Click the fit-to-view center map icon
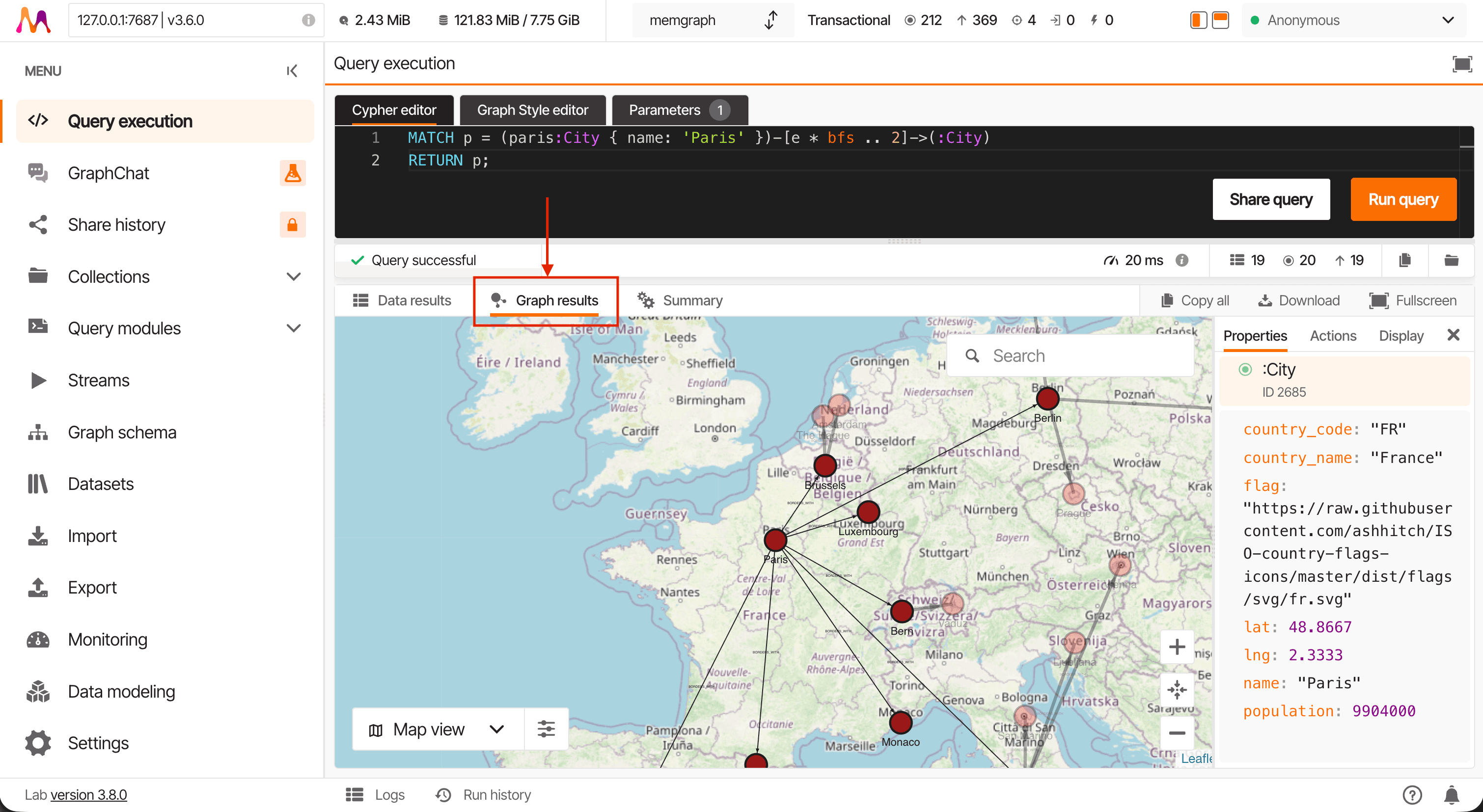Viewport: 1483px width, 812px height. point(1177,689)
